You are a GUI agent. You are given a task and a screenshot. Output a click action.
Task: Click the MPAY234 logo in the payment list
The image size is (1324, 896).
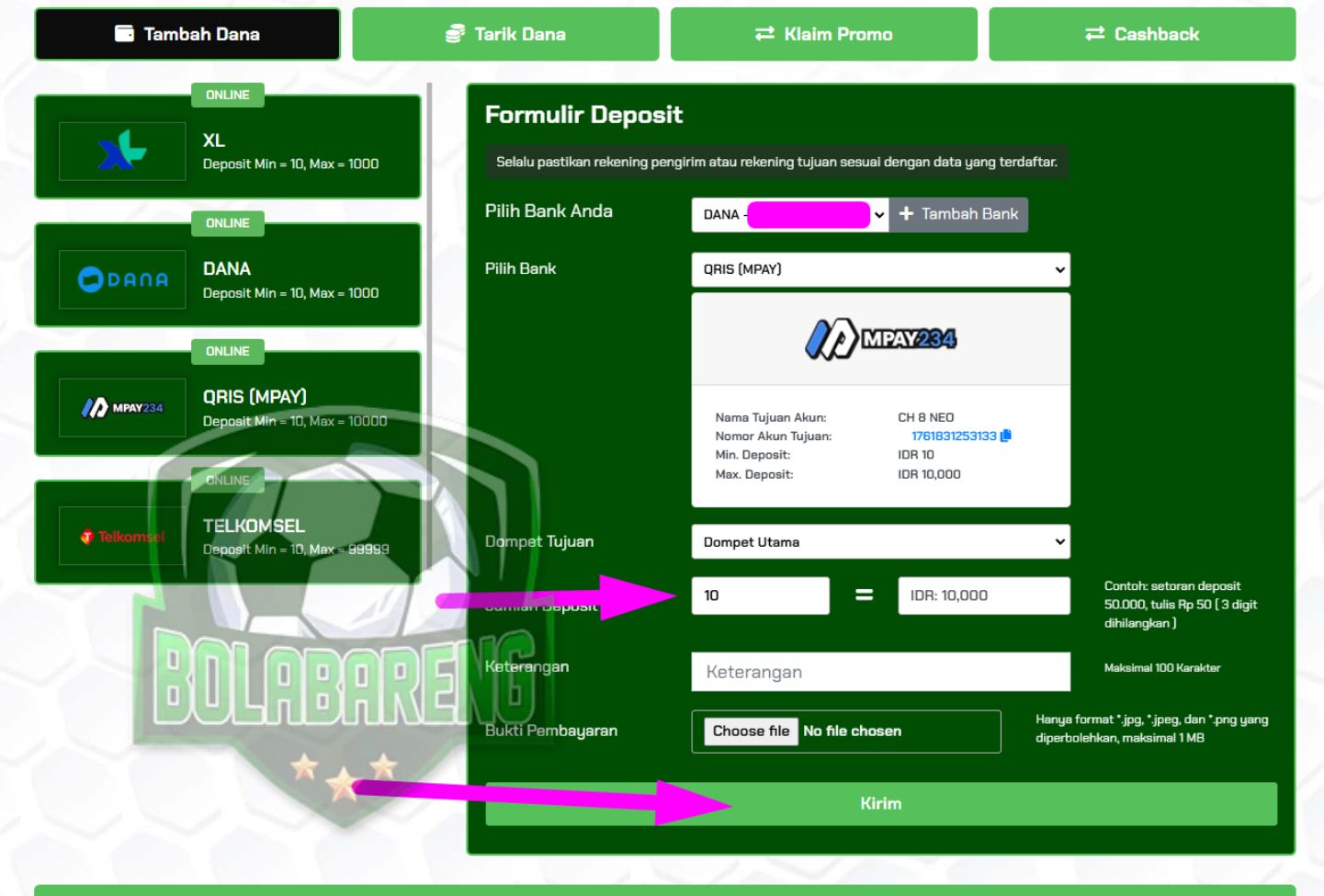122,407
